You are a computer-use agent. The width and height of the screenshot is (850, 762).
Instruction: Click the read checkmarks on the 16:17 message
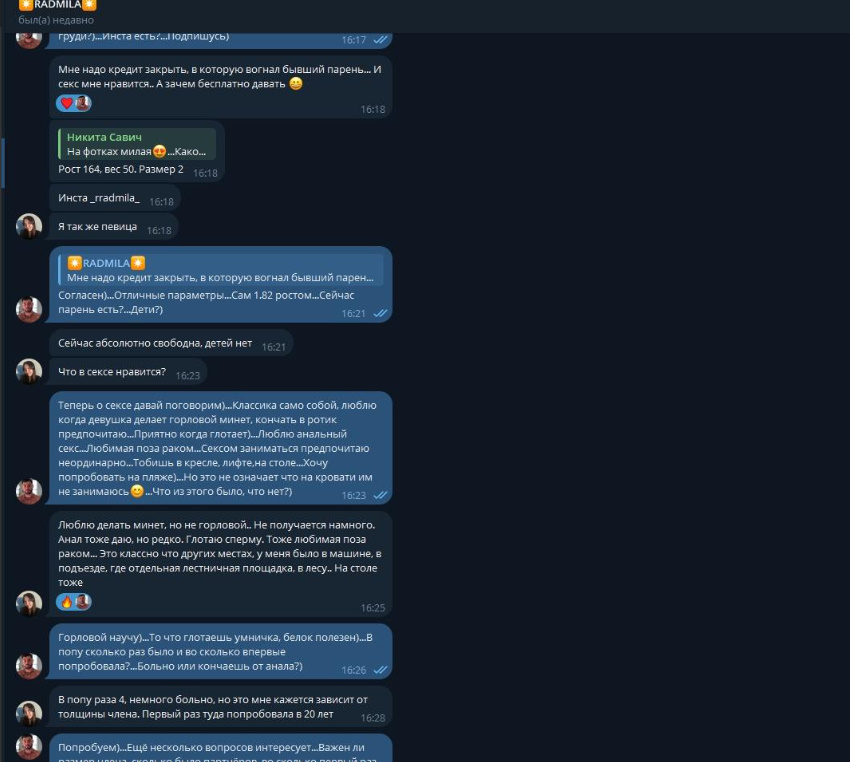[381, 40]
